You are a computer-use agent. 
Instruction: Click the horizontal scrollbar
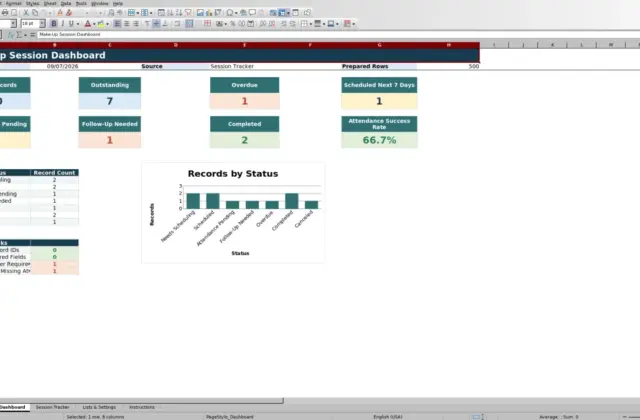click(142, 400)
